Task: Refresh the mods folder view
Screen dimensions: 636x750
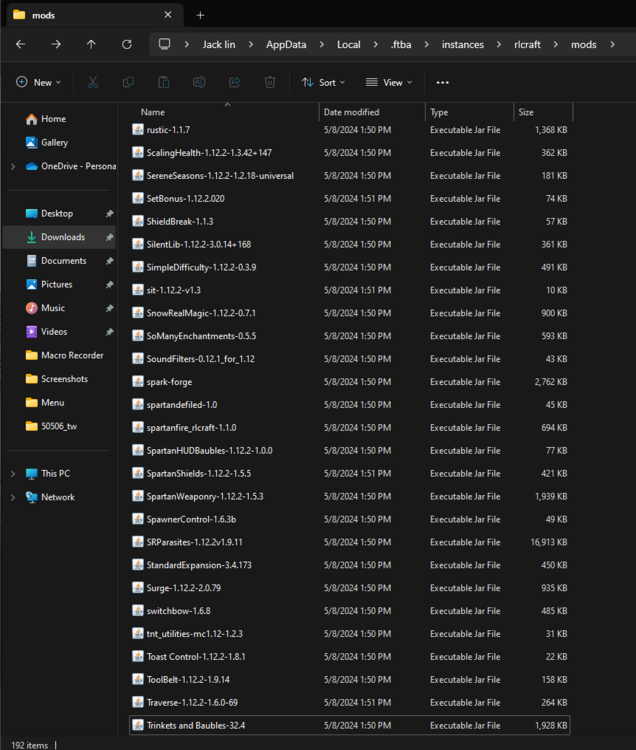Action: [x=127, y=44]
